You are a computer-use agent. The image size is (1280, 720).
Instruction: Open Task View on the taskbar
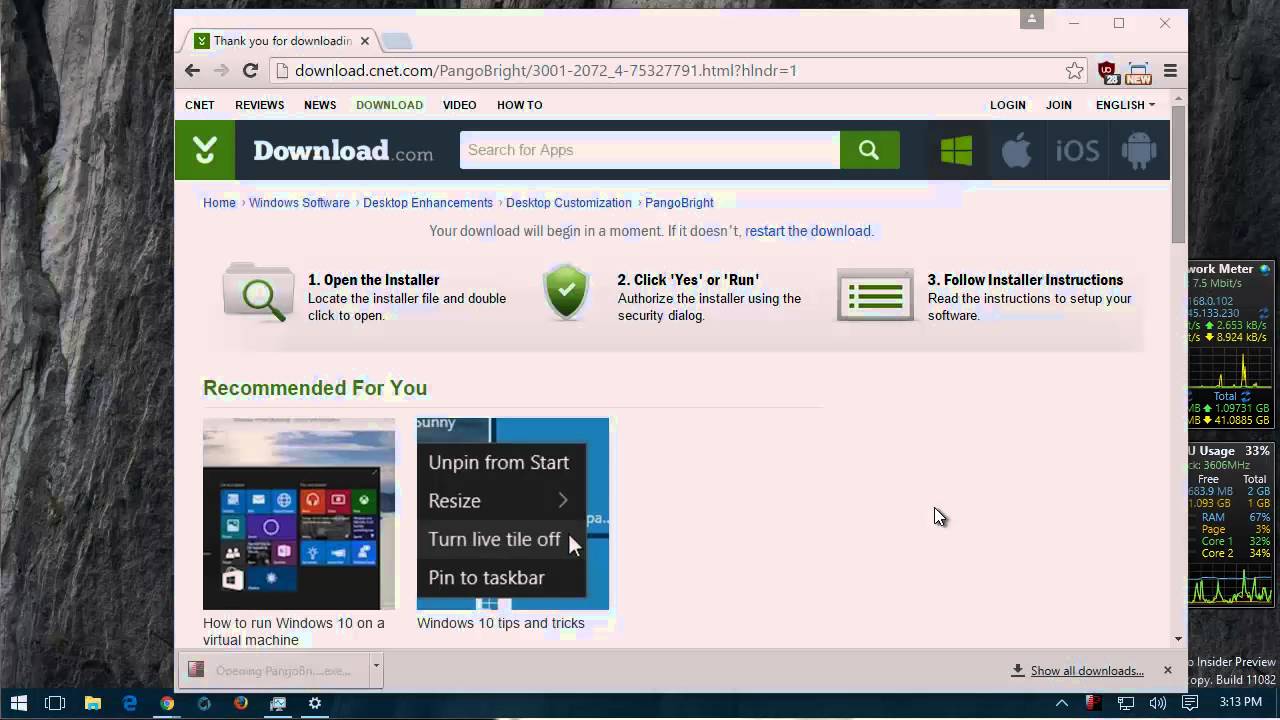pos(55,703)
